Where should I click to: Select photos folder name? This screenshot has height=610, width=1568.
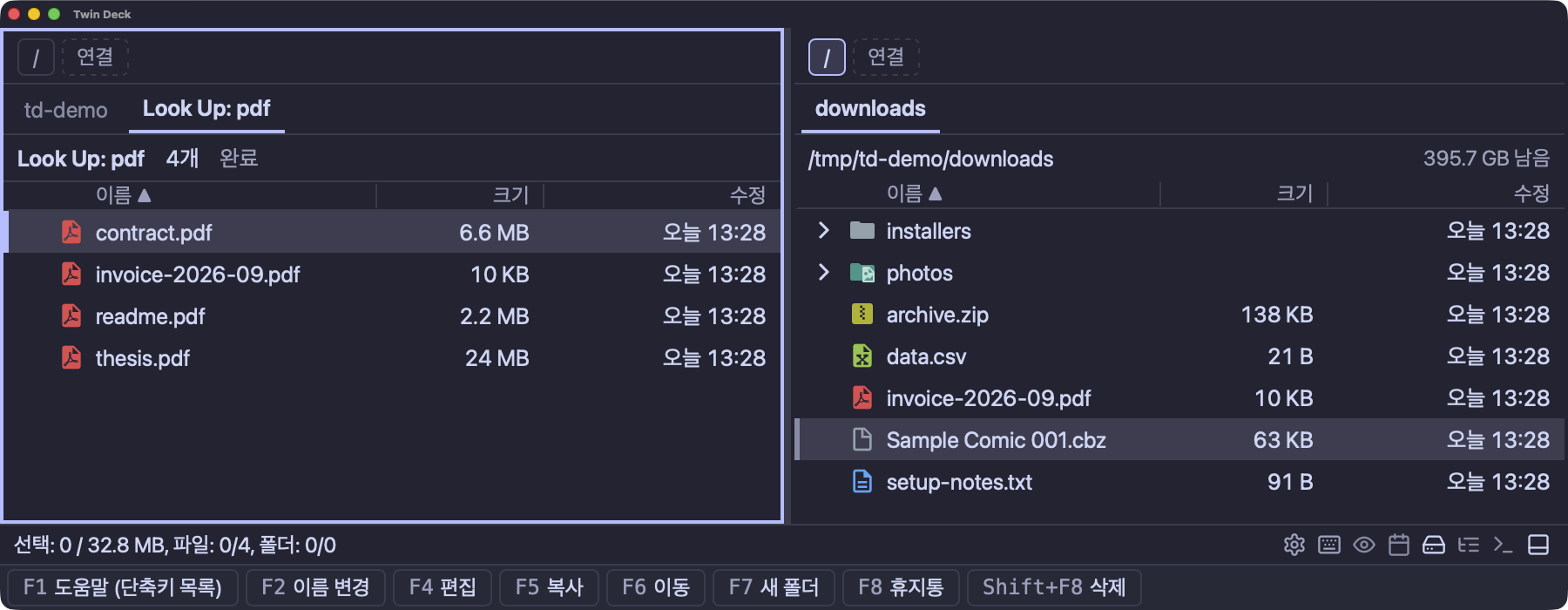click(919, 273)
